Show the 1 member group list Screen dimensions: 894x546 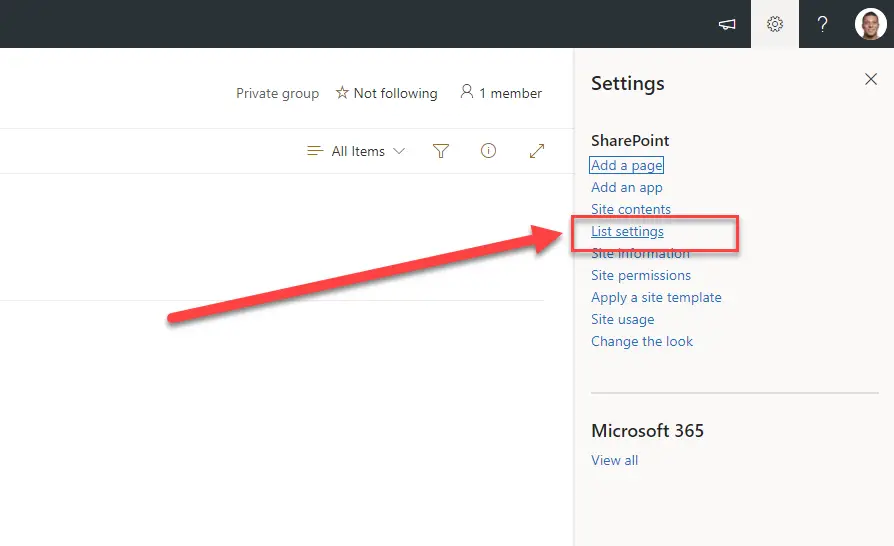(500, 93)
